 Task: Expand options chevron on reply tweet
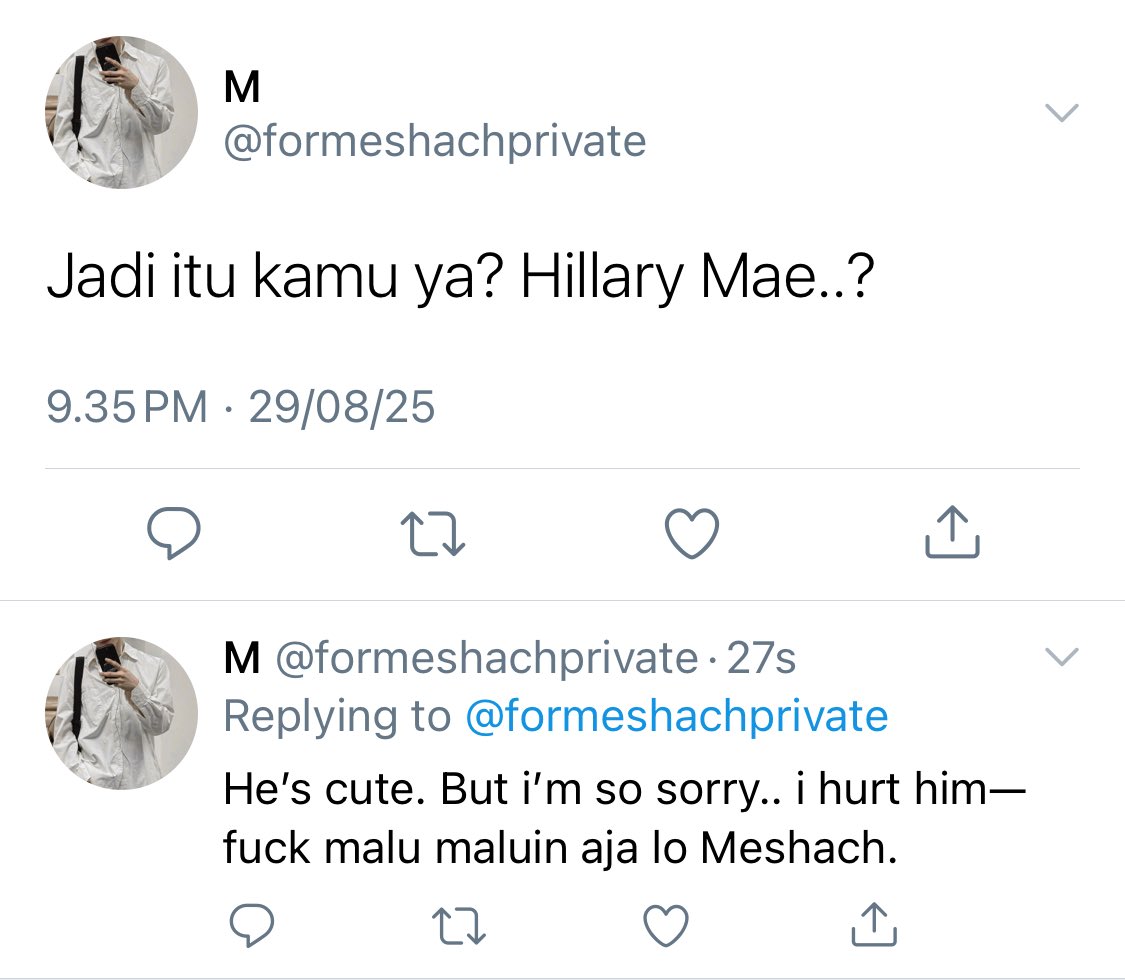(x=1062, y=657)
